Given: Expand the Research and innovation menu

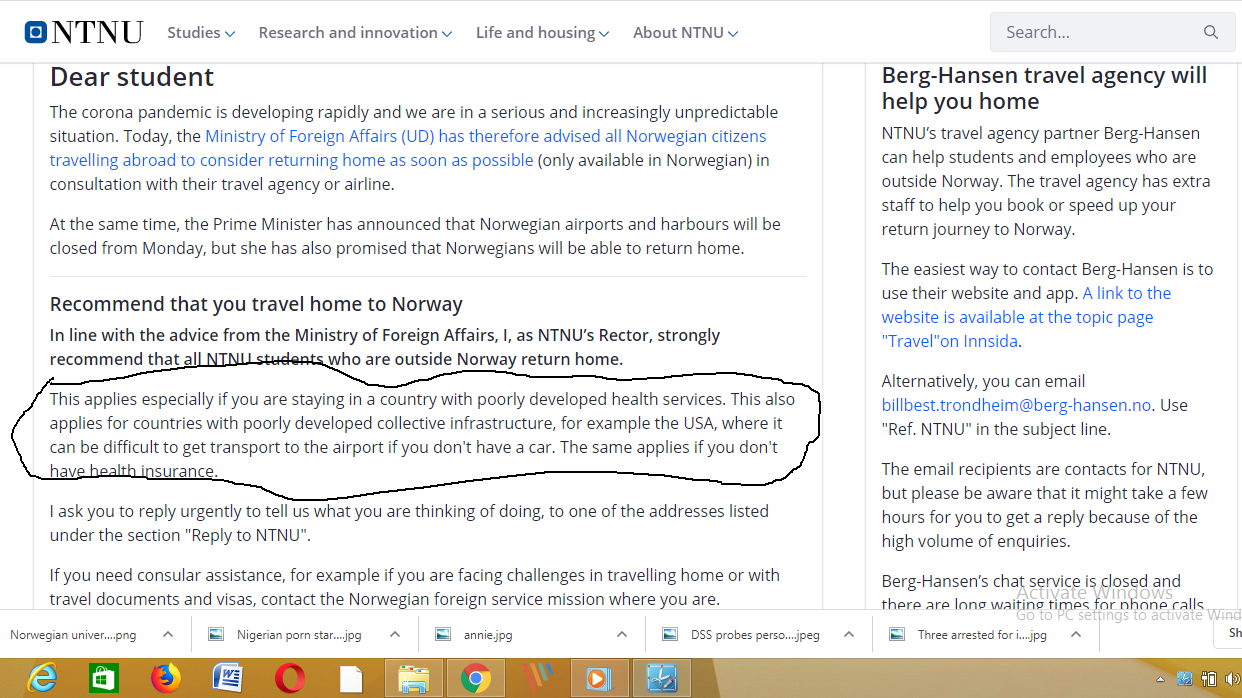Looking at the screenshot, I should click(x=355, y=32).
